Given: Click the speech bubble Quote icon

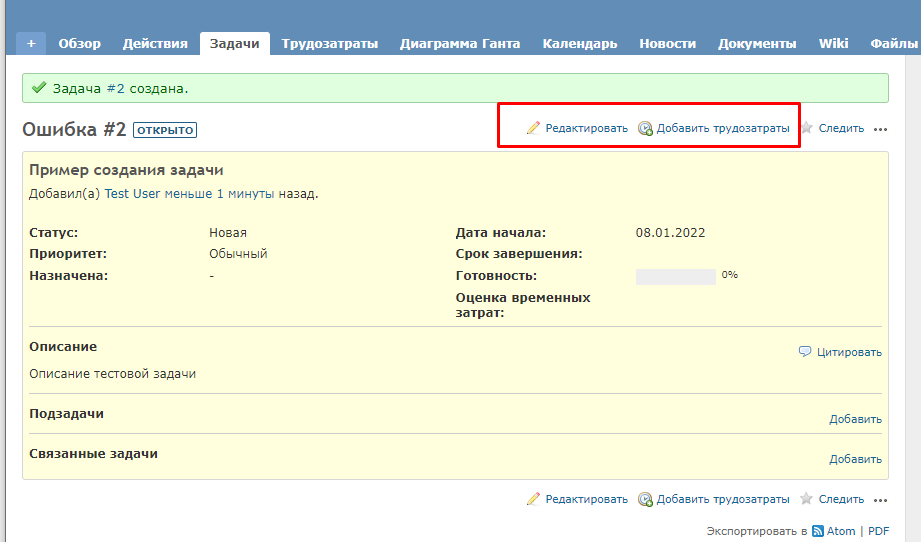Looking at the screenshot, I should [805, 352].
